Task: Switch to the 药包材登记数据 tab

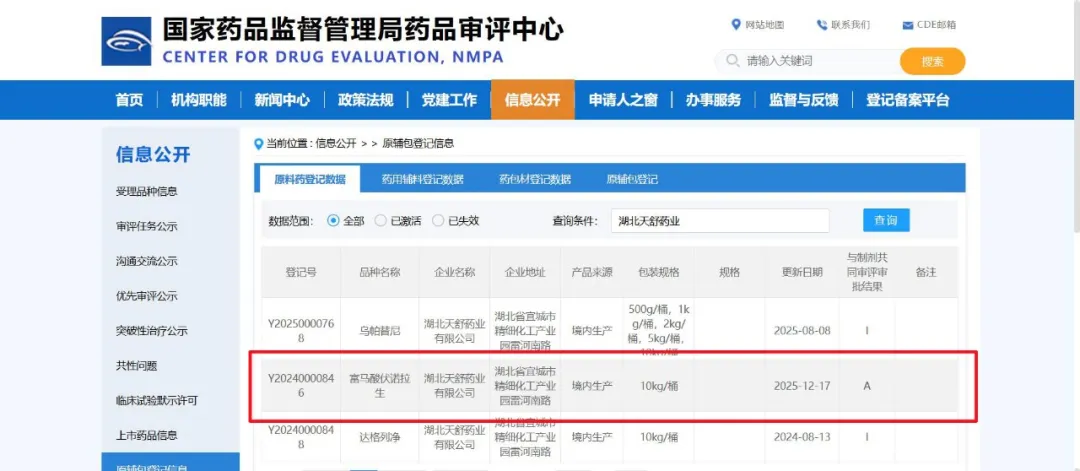Action: coord(535,180)
